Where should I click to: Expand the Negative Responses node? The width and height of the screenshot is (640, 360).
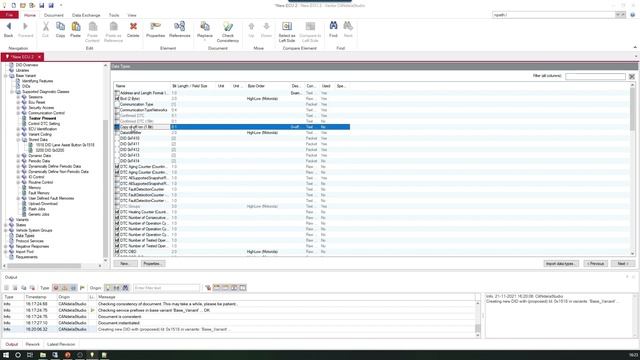pyautogui.click(x=6, y=246)
